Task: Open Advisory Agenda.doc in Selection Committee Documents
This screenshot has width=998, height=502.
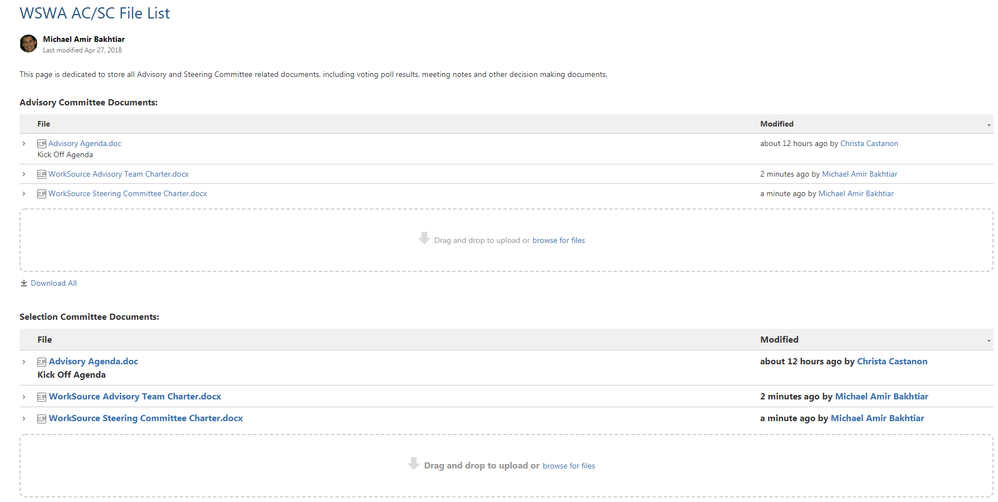Action: 94,361
